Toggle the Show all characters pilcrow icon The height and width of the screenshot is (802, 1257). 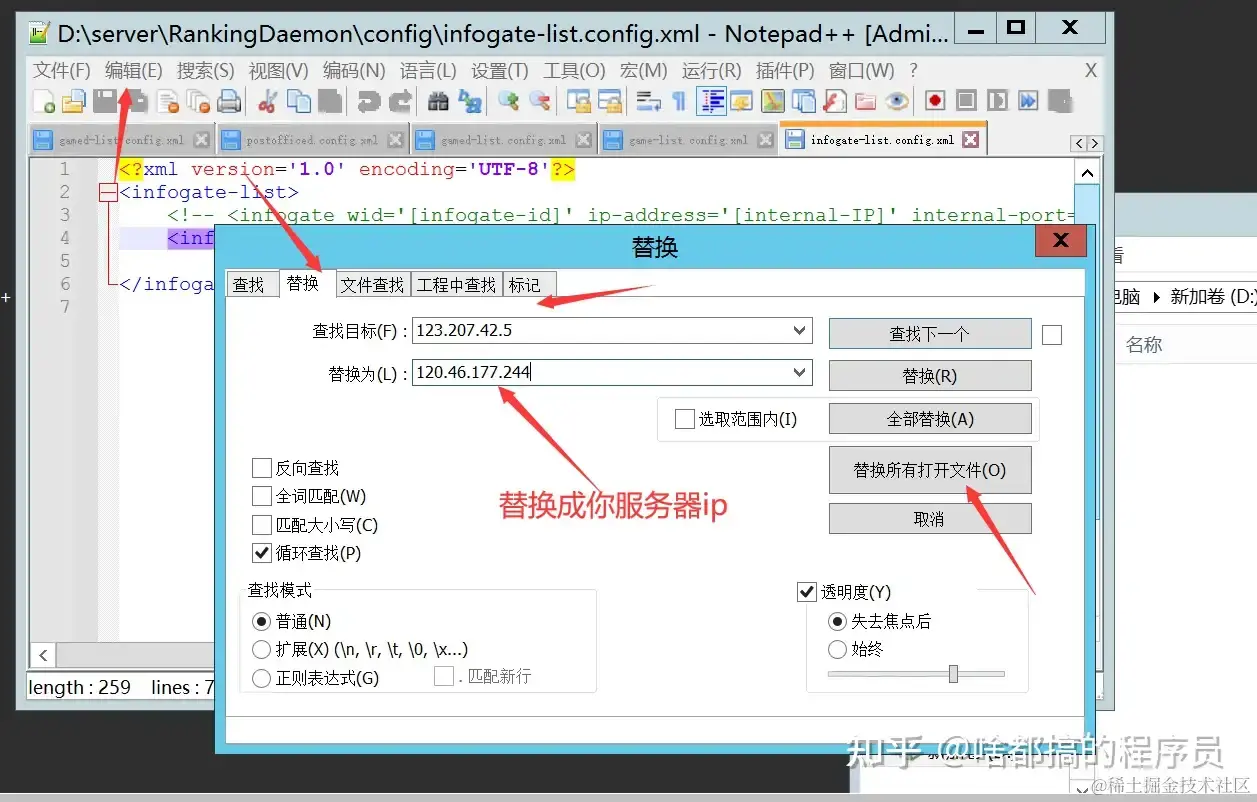tap(679, 101)
